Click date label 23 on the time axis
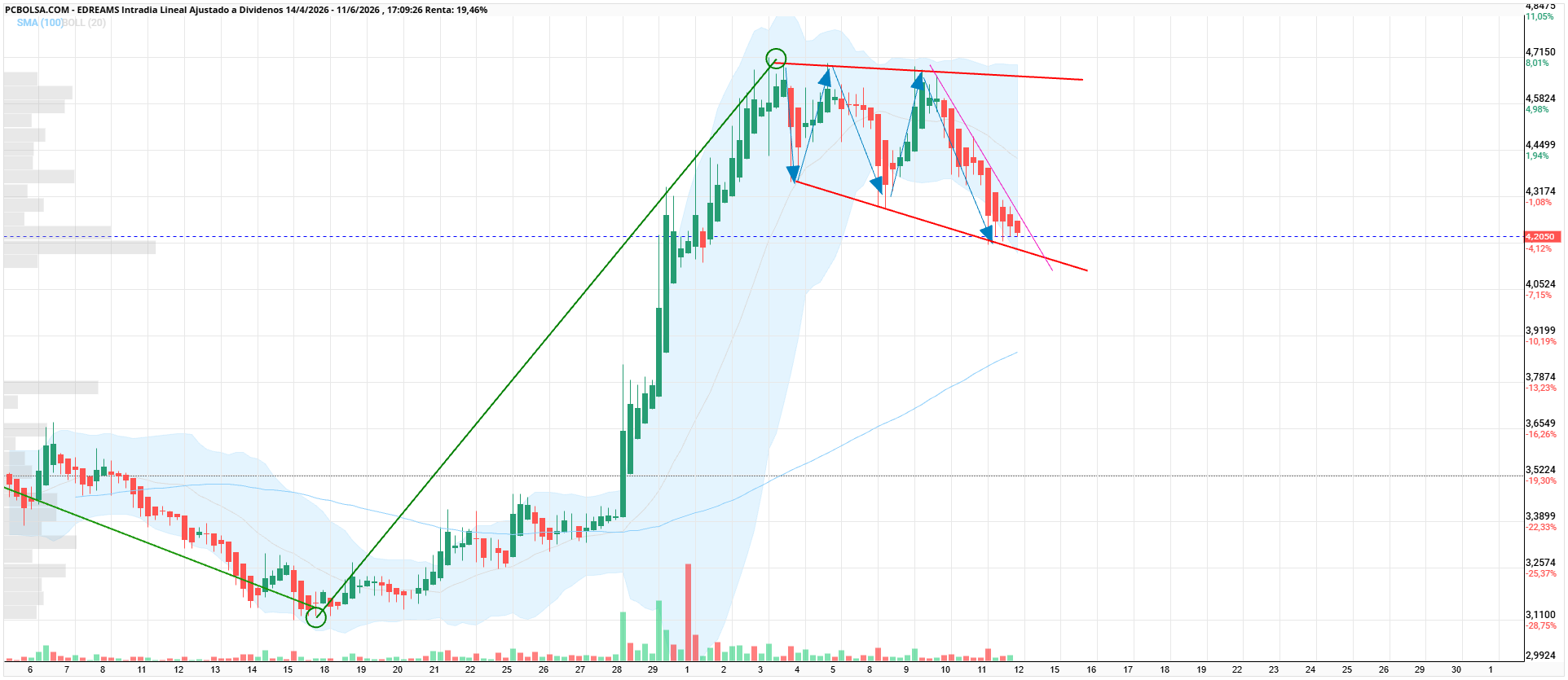Screen dimensions: 1568x680 pyautogui.click(x=1274, y=670)
